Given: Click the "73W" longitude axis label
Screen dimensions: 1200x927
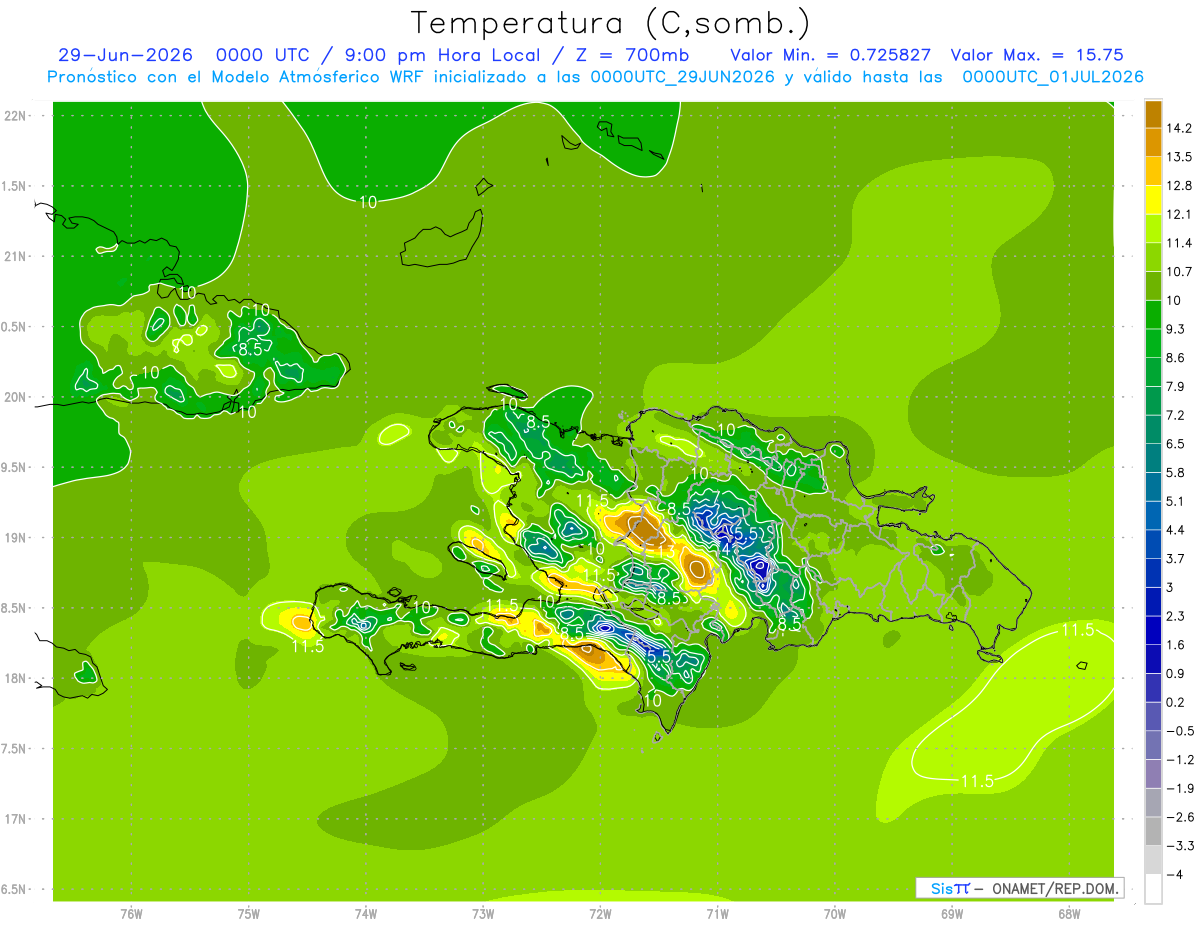Looking at the screenshot, I should point(483,914).
